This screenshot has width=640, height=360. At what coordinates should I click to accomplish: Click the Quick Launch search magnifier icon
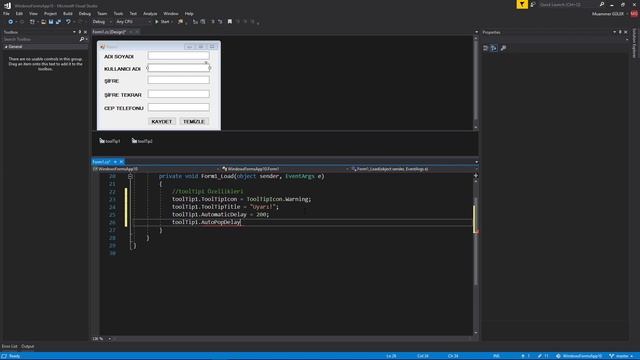pos(602,4)
